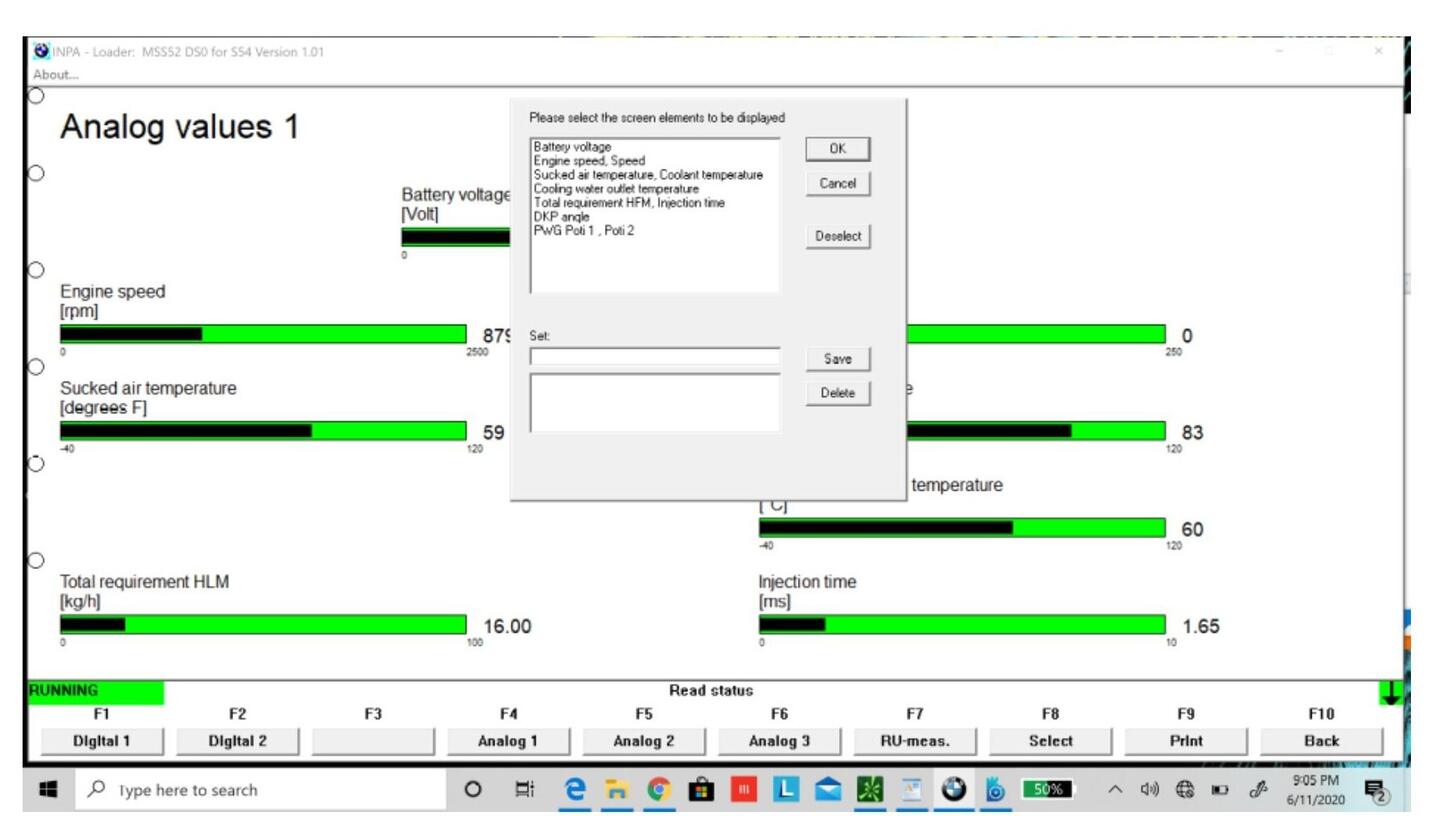
Task: Switch to Analog 2 with F5 button
Action: pyautogui.click(x=644, y=741)
